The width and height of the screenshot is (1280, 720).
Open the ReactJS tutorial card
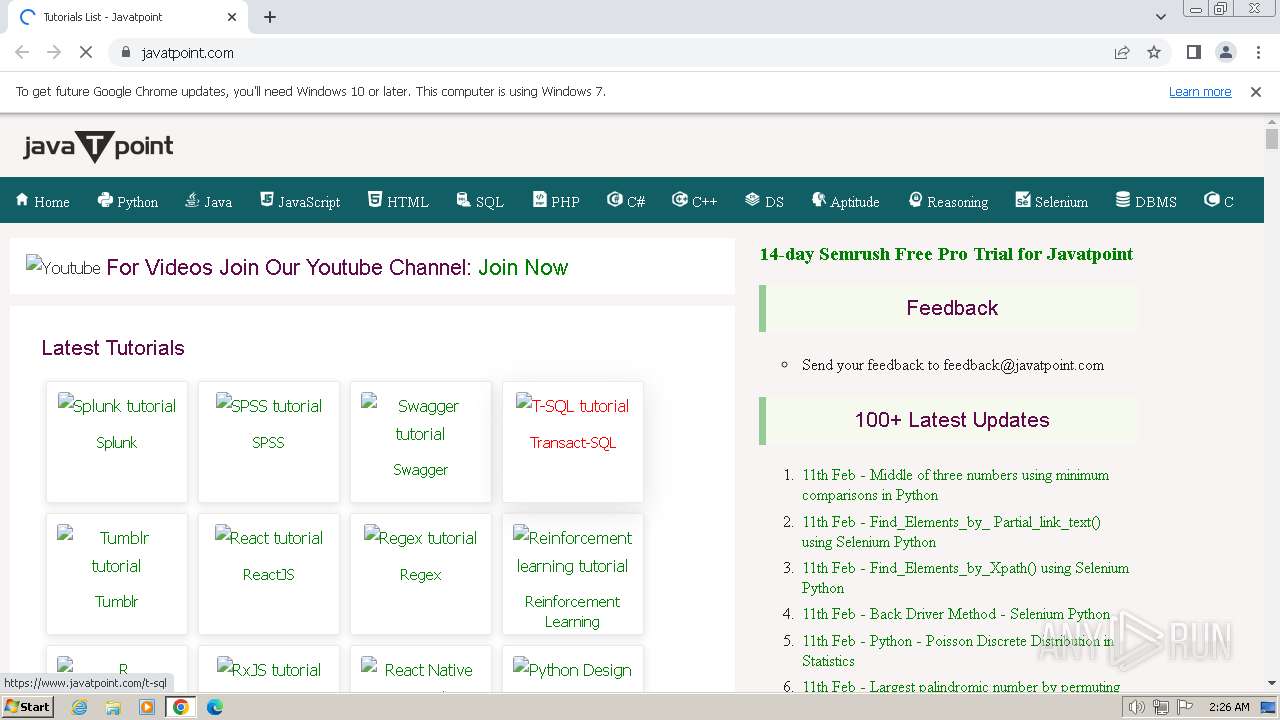click(269, 573)
